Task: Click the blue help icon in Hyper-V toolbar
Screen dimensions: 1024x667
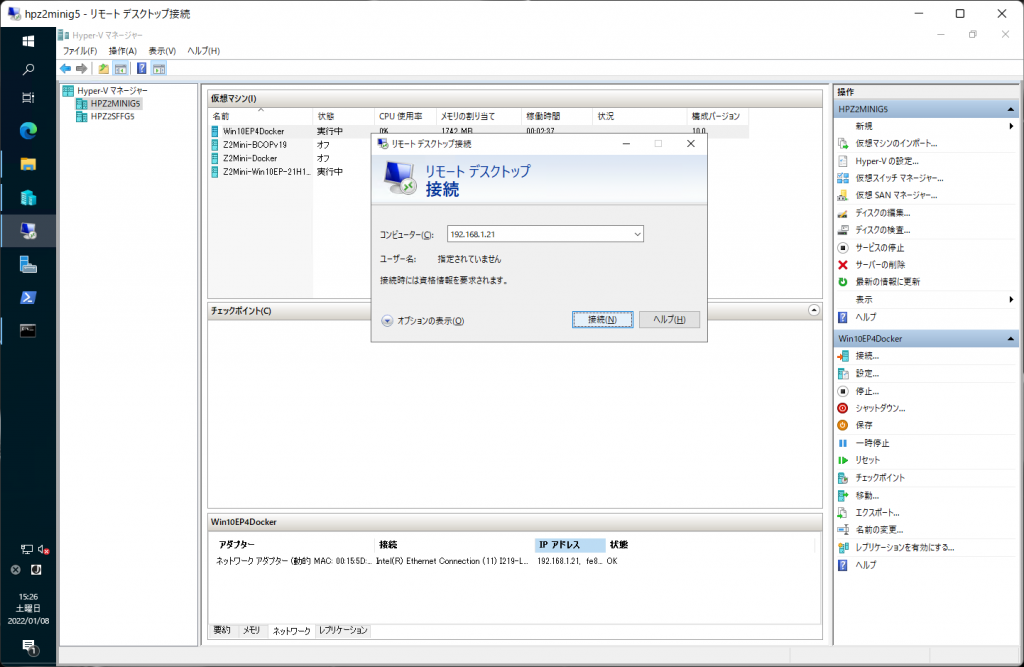Action: click(141, 69)
